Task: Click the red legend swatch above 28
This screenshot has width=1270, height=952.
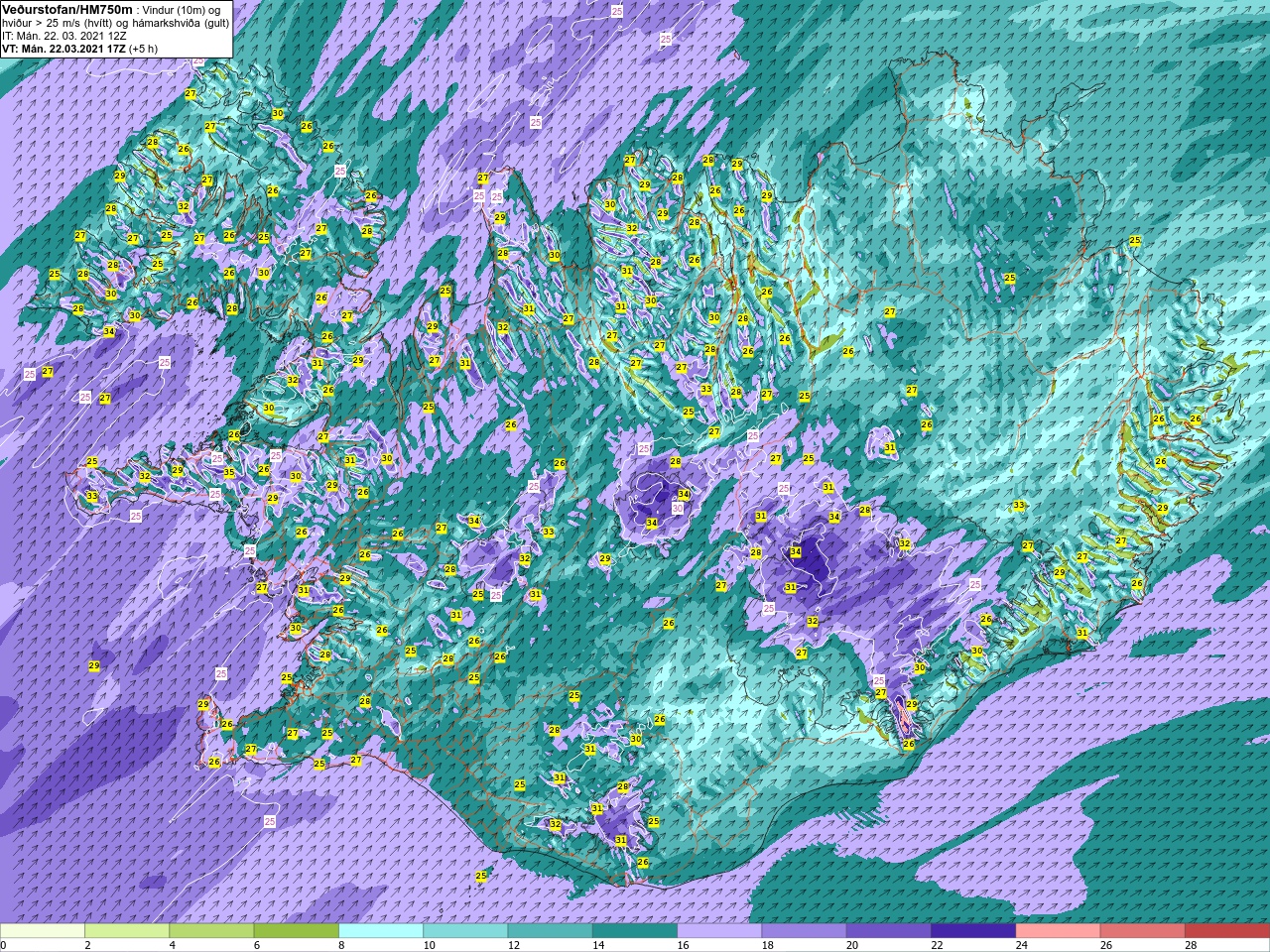Action: pos(1227,931)
